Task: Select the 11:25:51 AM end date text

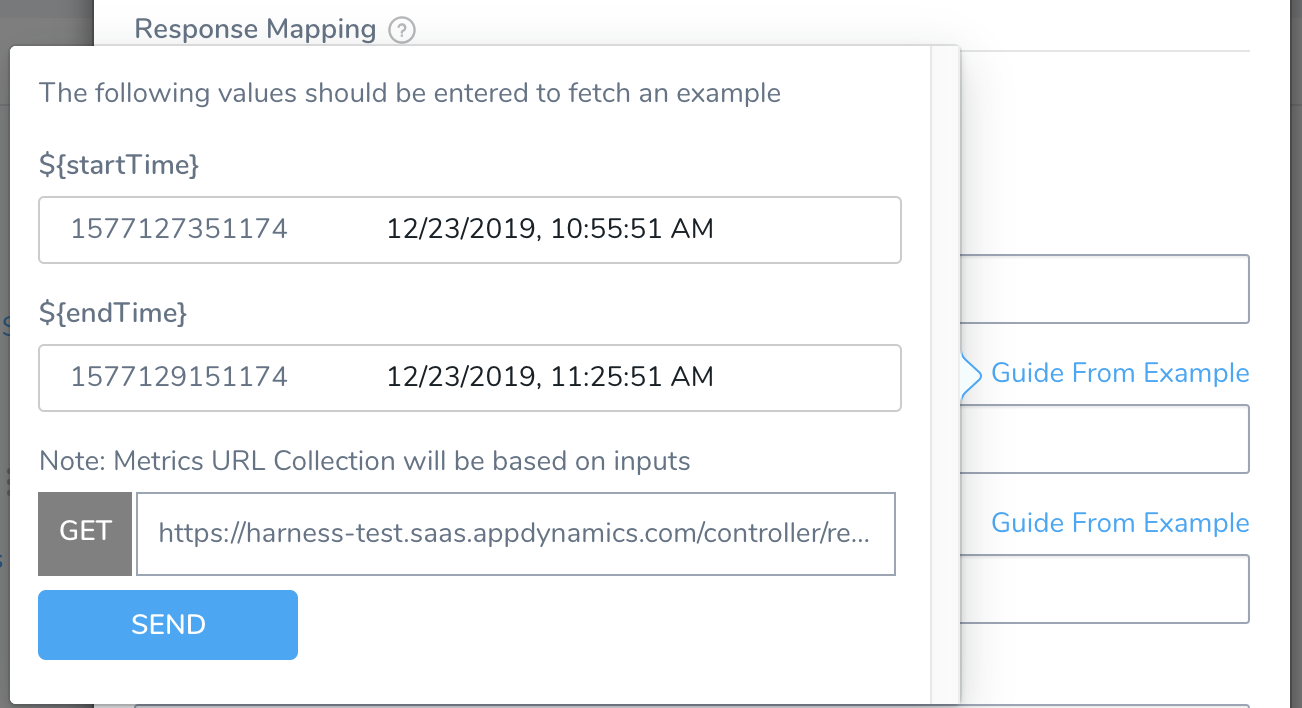Action: point(550,377)
